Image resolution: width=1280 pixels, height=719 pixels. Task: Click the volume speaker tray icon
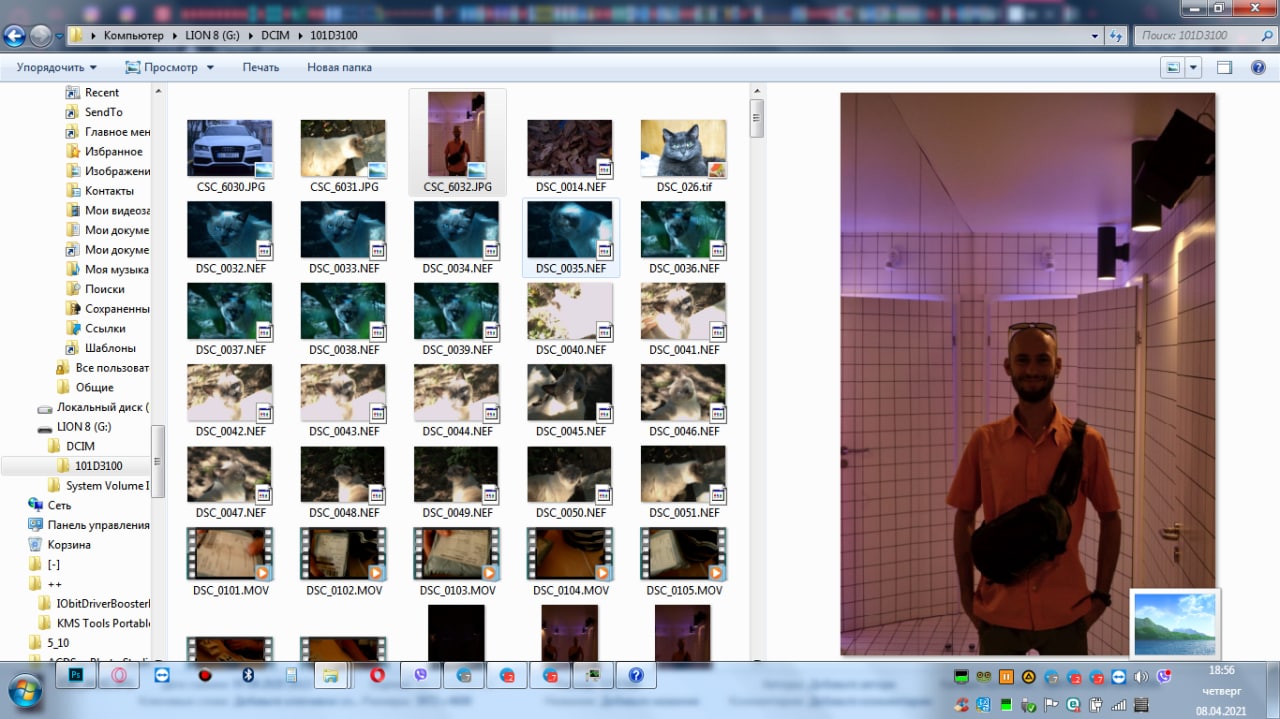pyautogui.click(x=1141, y=677)
